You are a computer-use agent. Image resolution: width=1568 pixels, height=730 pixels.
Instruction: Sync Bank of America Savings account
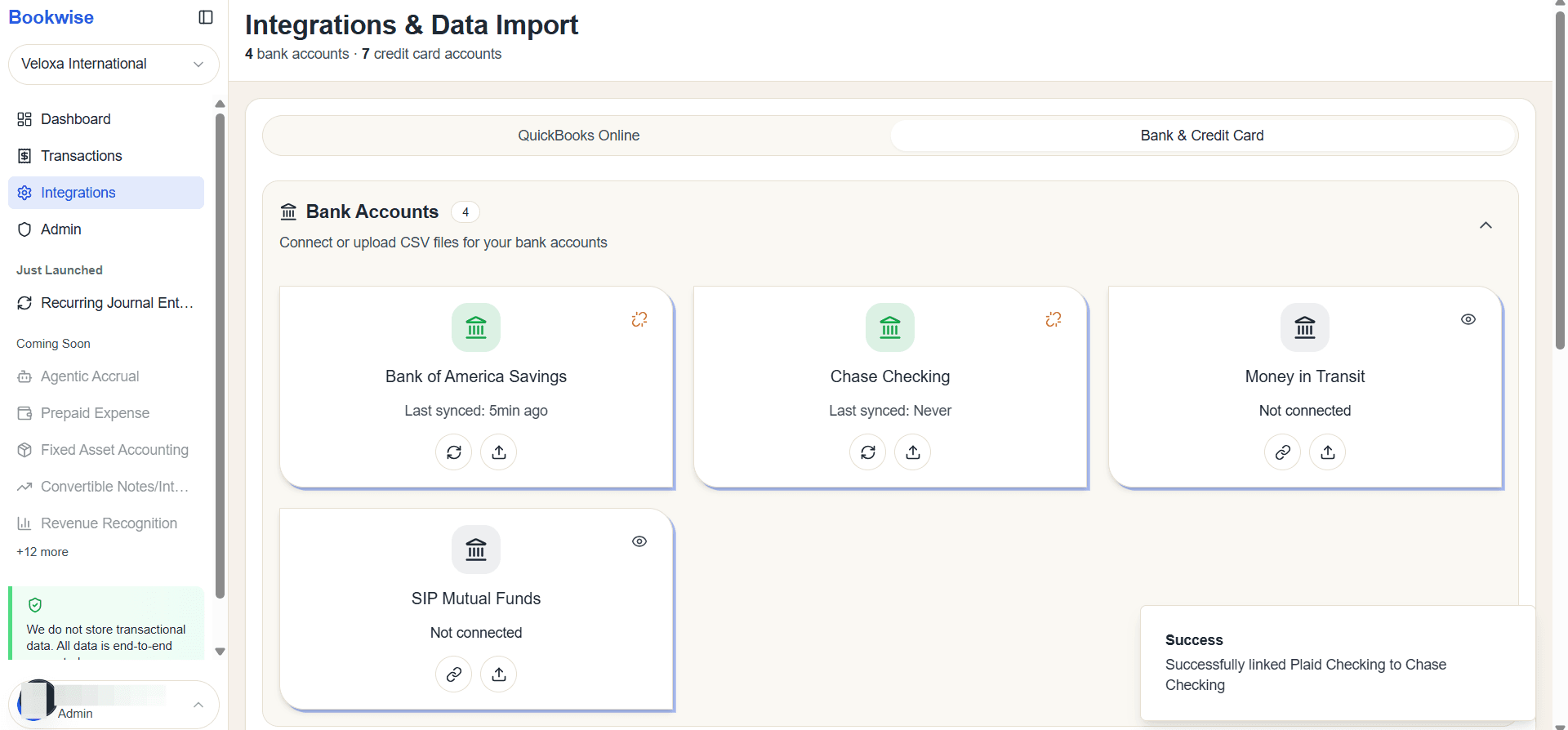(454, 452)
